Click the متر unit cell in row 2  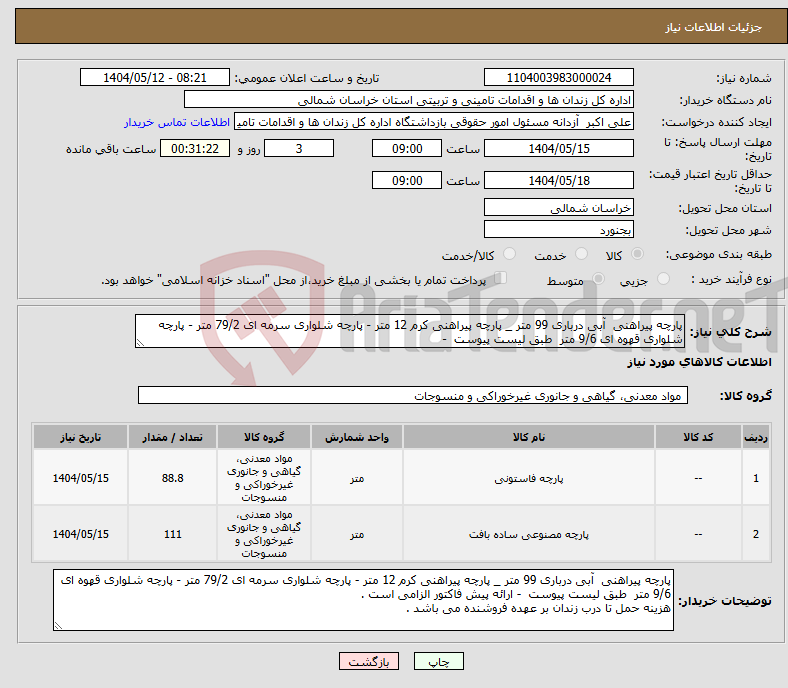click(357, 534)
